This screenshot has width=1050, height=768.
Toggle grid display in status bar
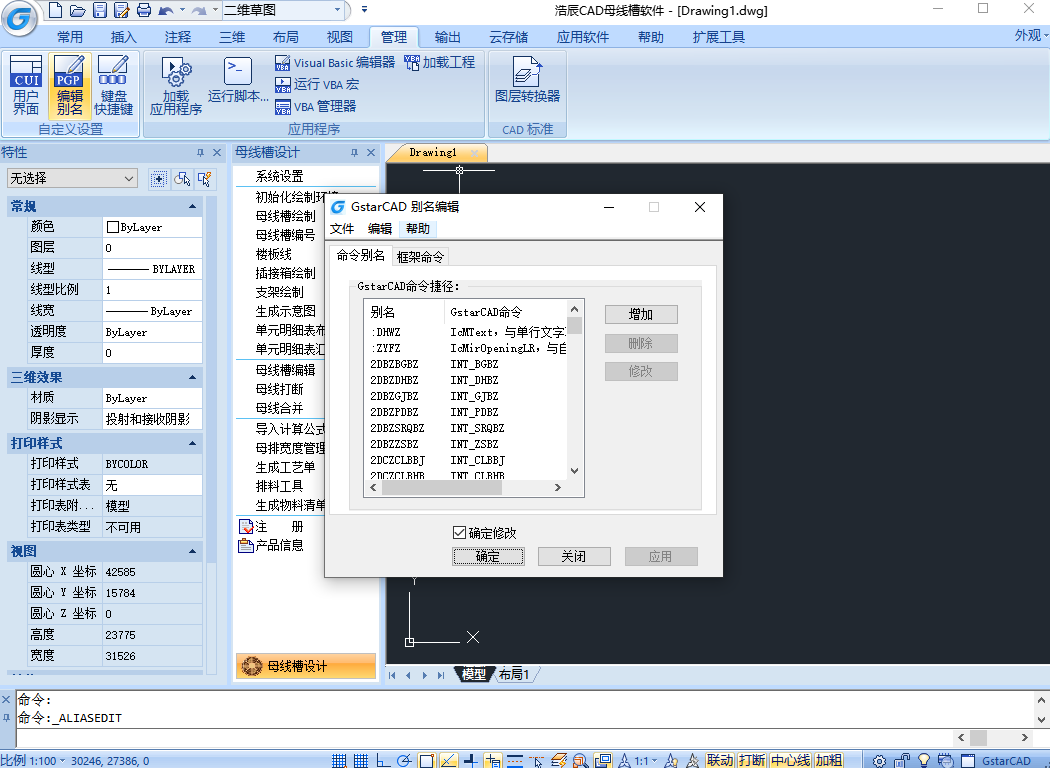(361, 761)
